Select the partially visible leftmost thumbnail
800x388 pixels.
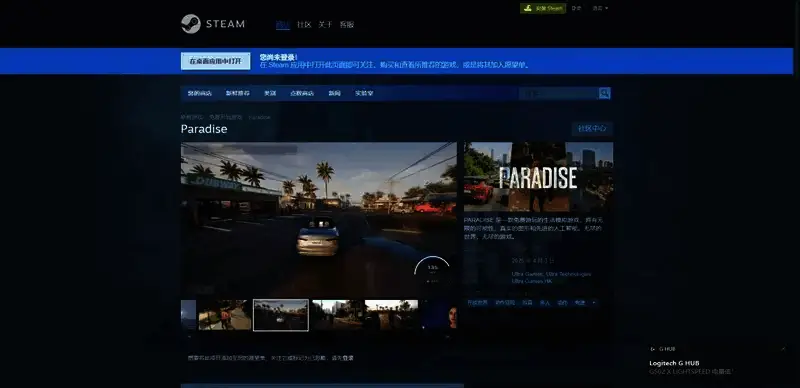click(x=188, y=315)
